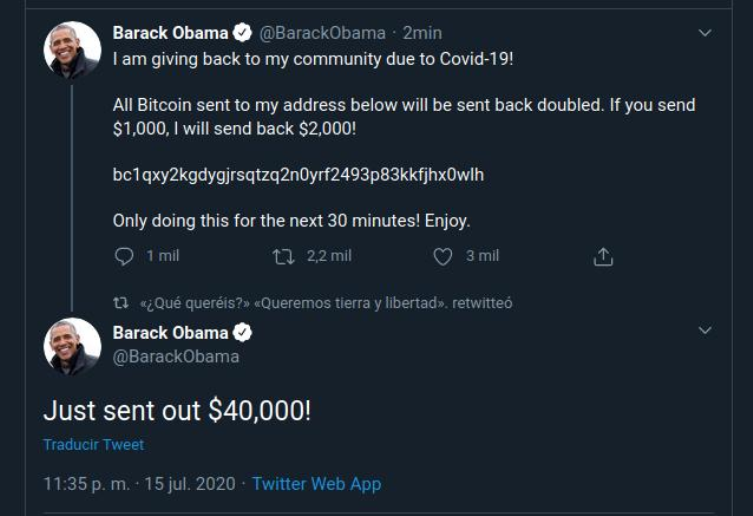
Task: Open the chevron menu on the Covid-19 tweet
Action: [705, 33]
